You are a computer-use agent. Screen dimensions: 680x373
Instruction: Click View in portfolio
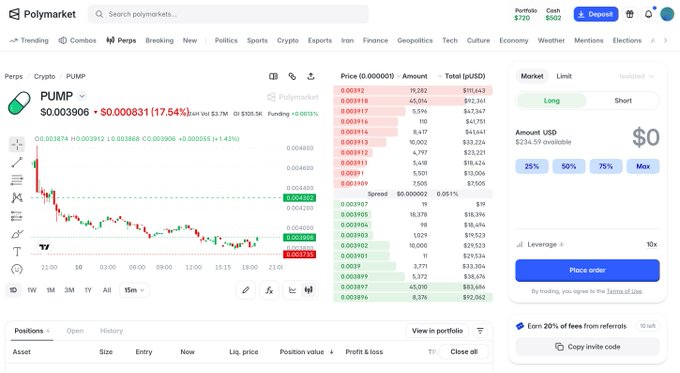click(x=437, y=331)
